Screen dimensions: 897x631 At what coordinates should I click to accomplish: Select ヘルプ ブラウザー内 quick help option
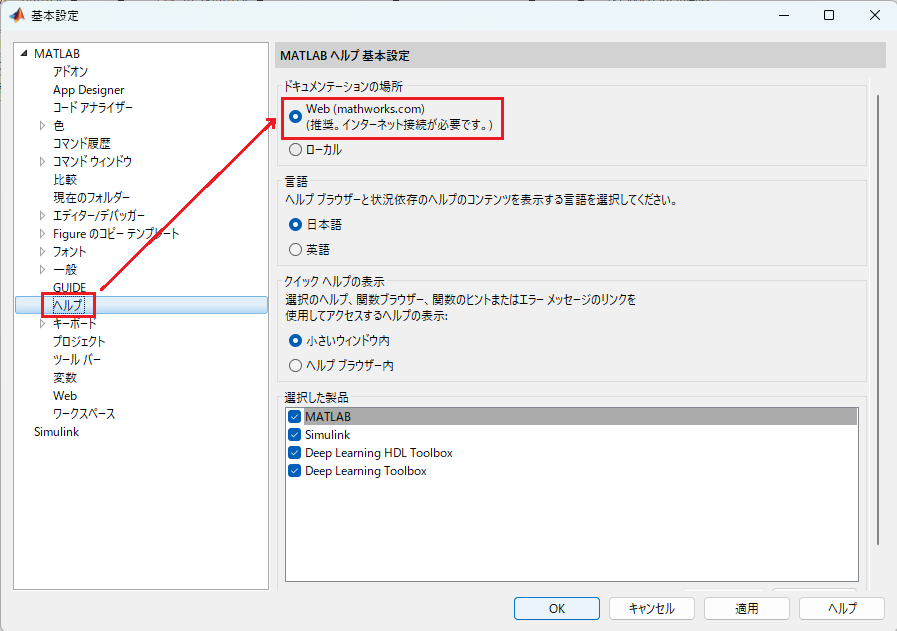pos(295,366)
